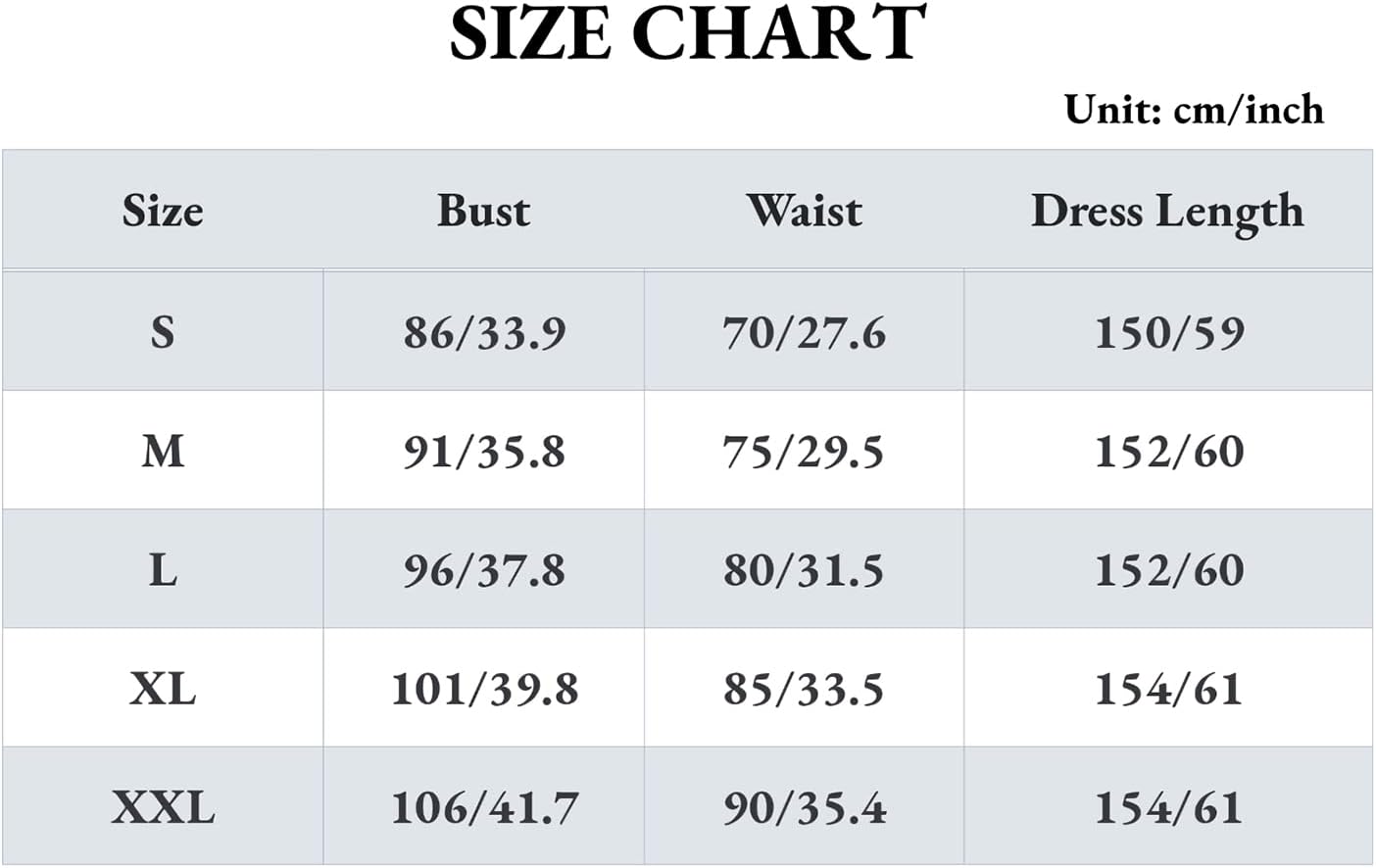The width and height of the screenshot is (1376, 868).
Task: Click waist value 90/35.4
Action: point(804,808)
